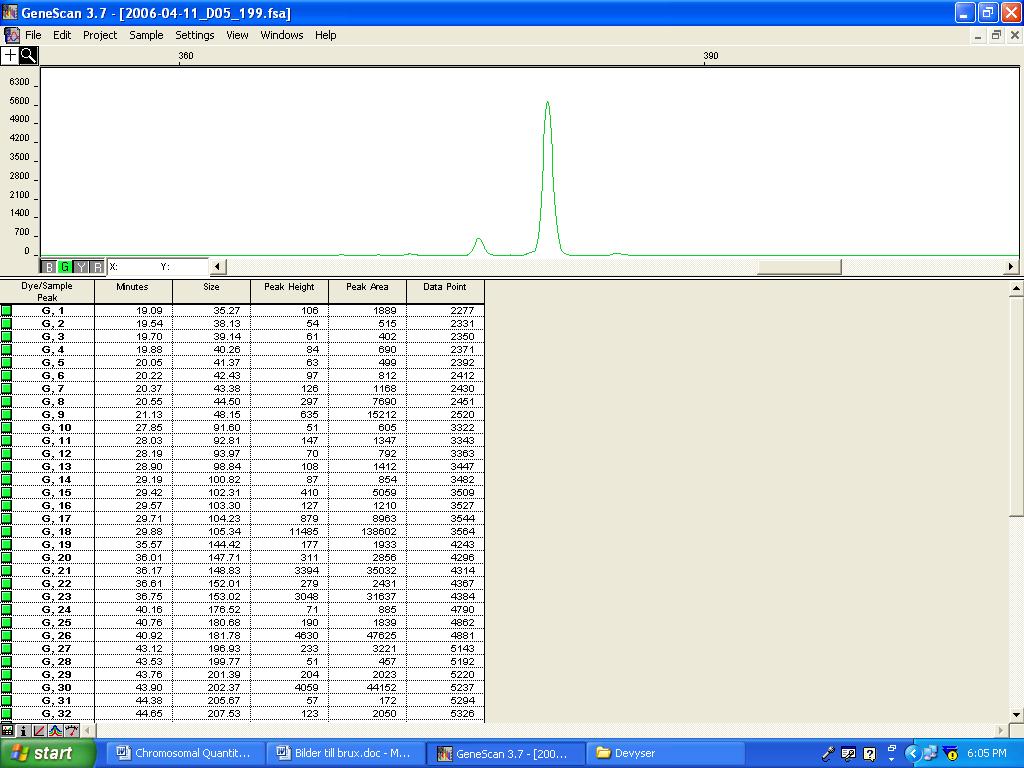Screen dimensions: 1024x768
Task: Click green marker beside row G, 18
Action: coord(7,532)
